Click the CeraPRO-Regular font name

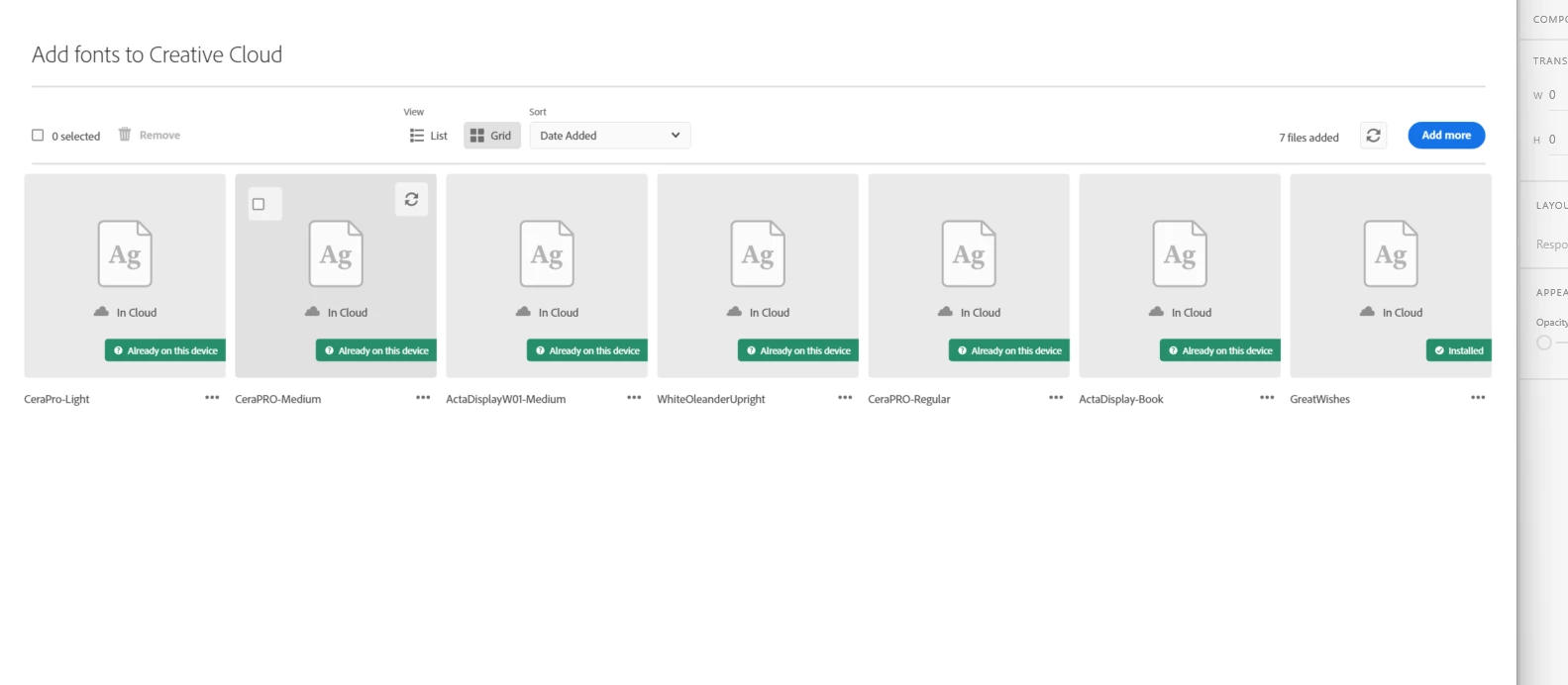tap(909, 399)
